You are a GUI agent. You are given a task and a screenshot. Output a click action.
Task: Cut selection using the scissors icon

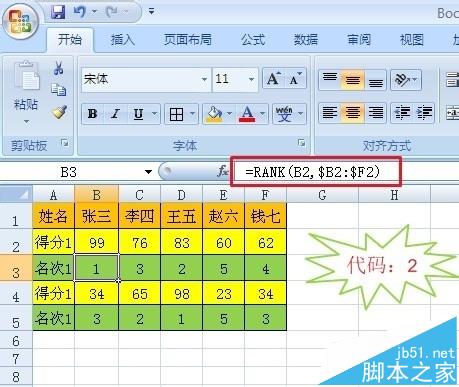pos(59,68)
